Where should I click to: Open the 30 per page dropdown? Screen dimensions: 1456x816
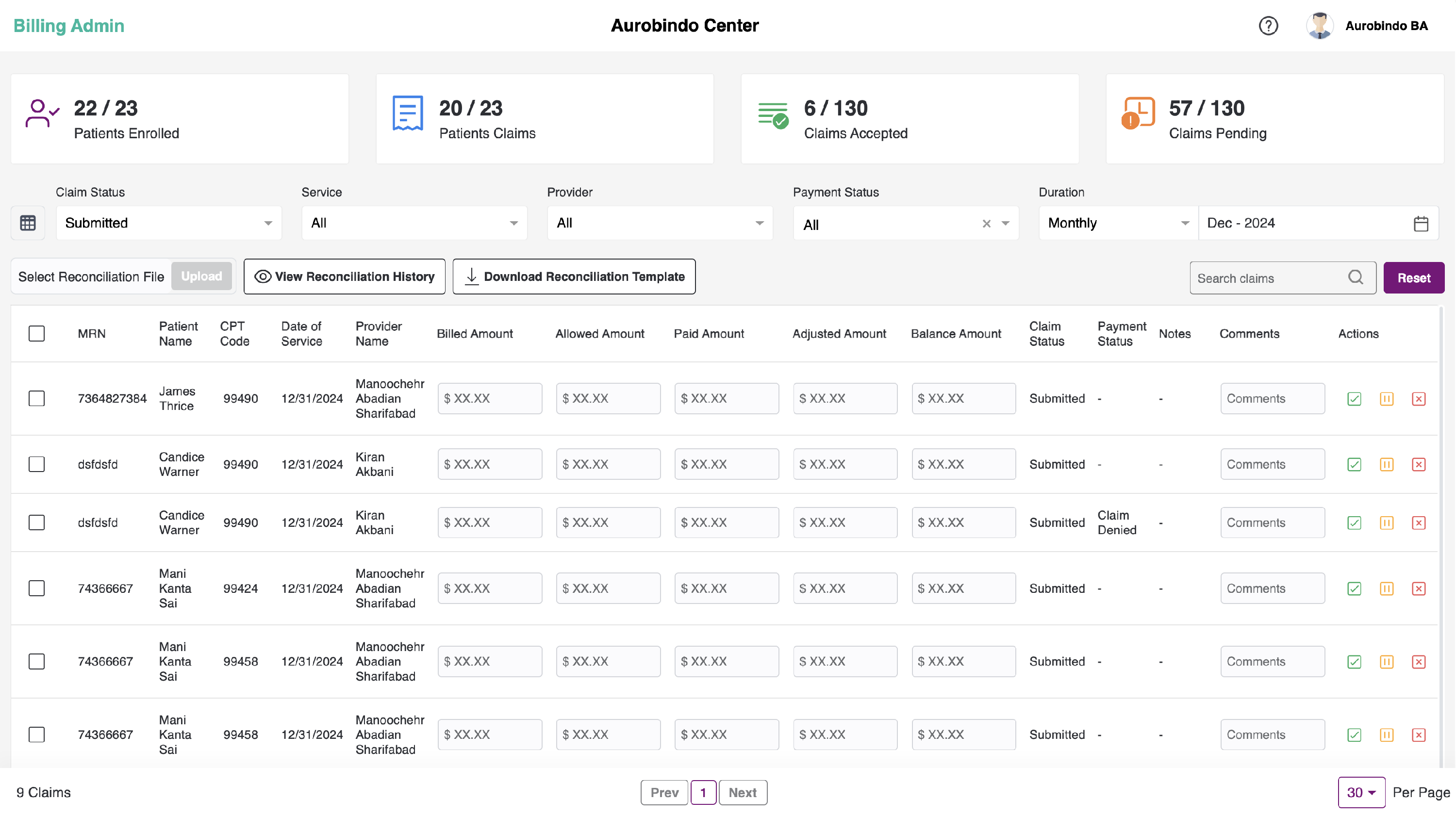pos(1360,792)
